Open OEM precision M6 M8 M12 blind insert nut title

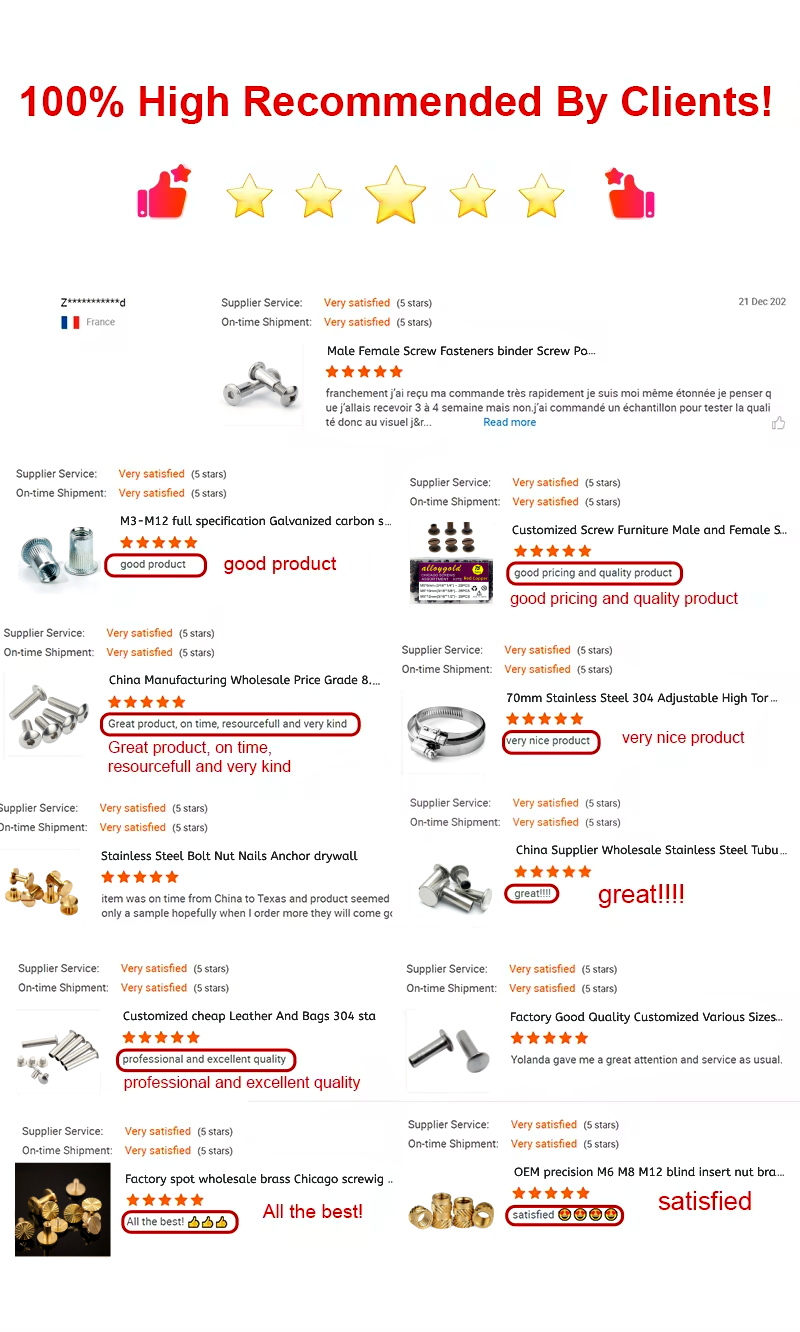[649, 1172]
